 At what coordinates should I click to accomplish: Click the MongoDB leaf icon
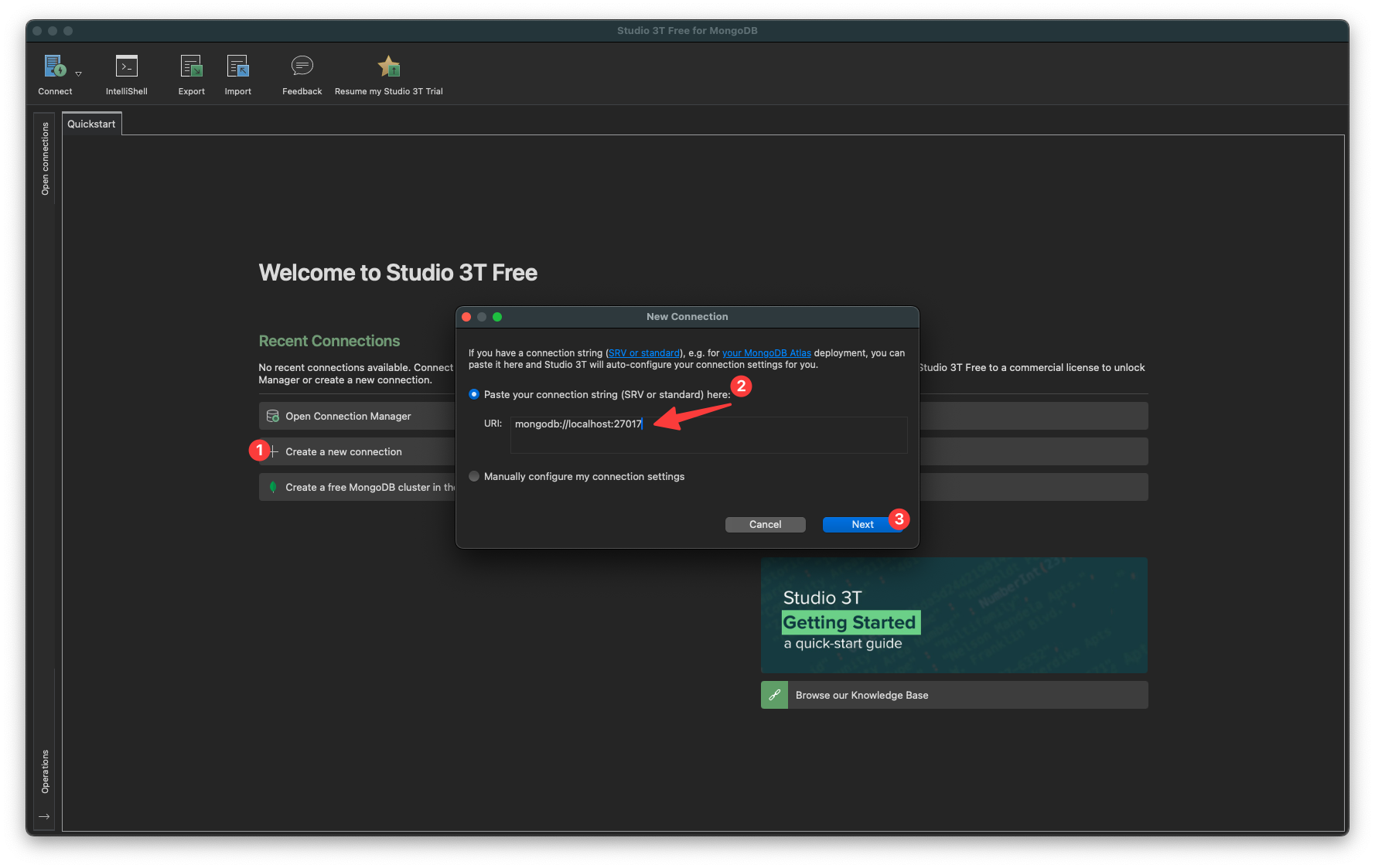coord(272,487)
